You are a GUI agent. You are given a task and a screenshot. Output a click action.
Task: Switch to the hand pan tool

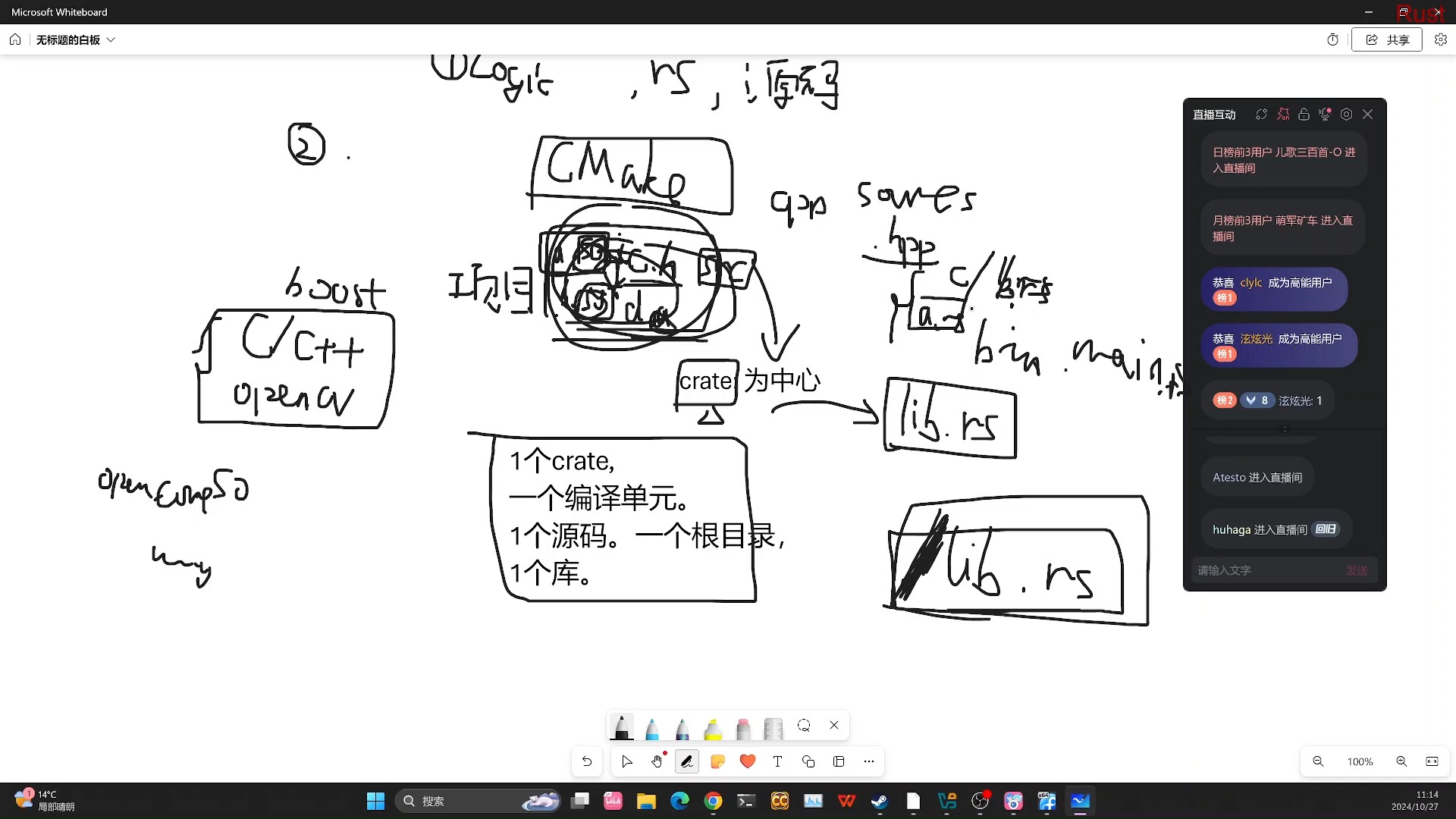tap(657, 761)
